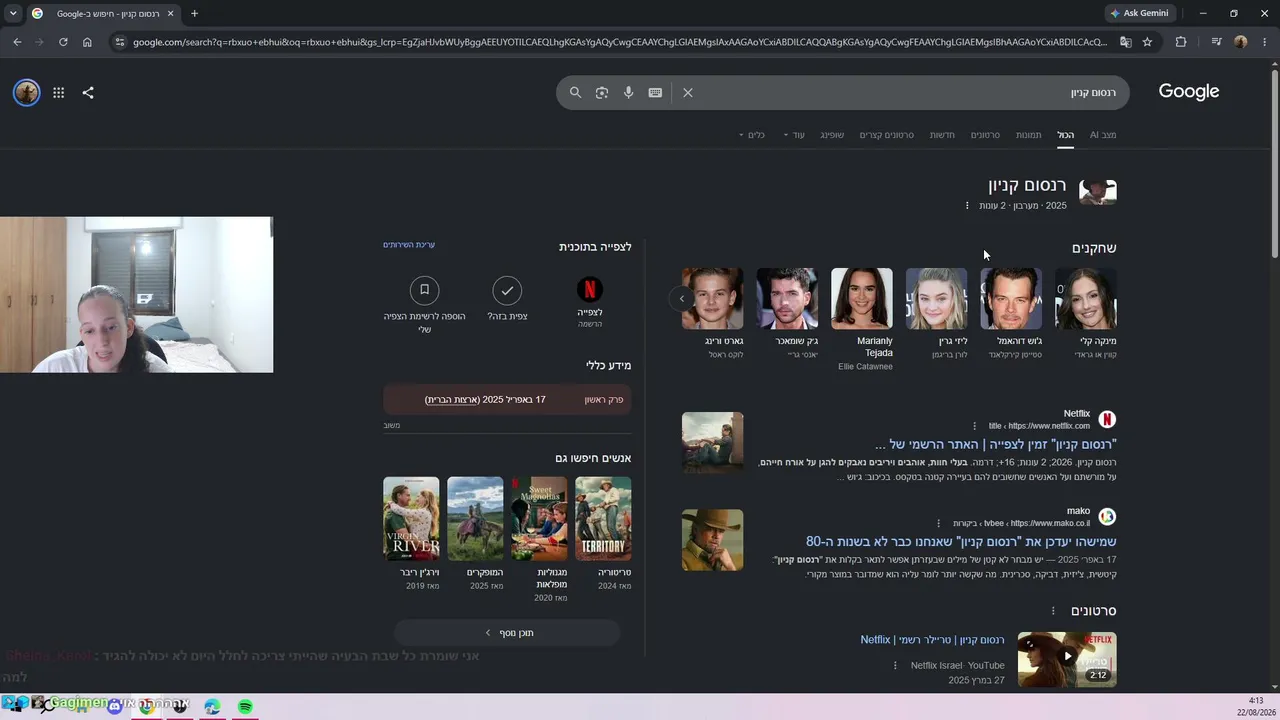The image size is (1280, 720).
Task: Translate this page using the address bar icon
Action: [x=1125, y=42]
